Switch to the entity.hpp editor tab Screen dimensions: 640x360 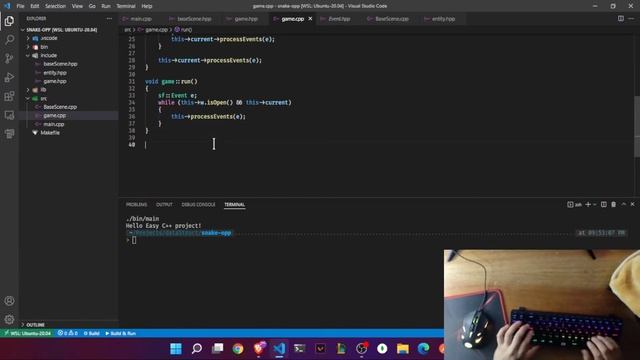coord(443,19)
